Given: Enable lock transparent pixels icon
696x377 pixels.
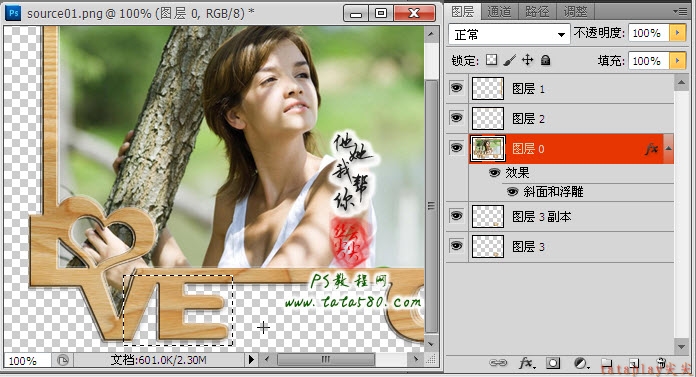Looking at the screenshot, I should [x=491, y=60].
